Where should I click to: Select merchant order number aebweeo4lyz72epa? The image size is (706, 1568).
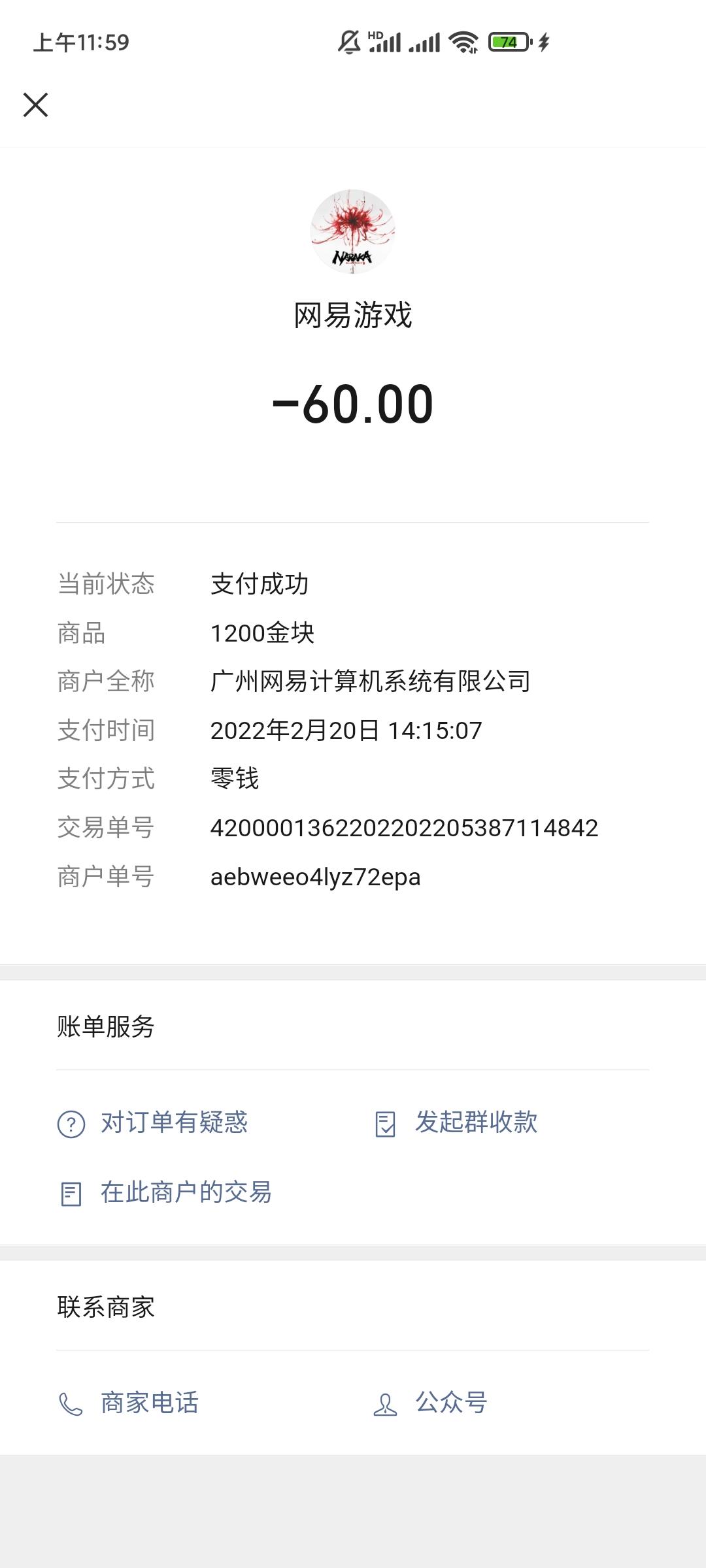(x=315, y=877)
